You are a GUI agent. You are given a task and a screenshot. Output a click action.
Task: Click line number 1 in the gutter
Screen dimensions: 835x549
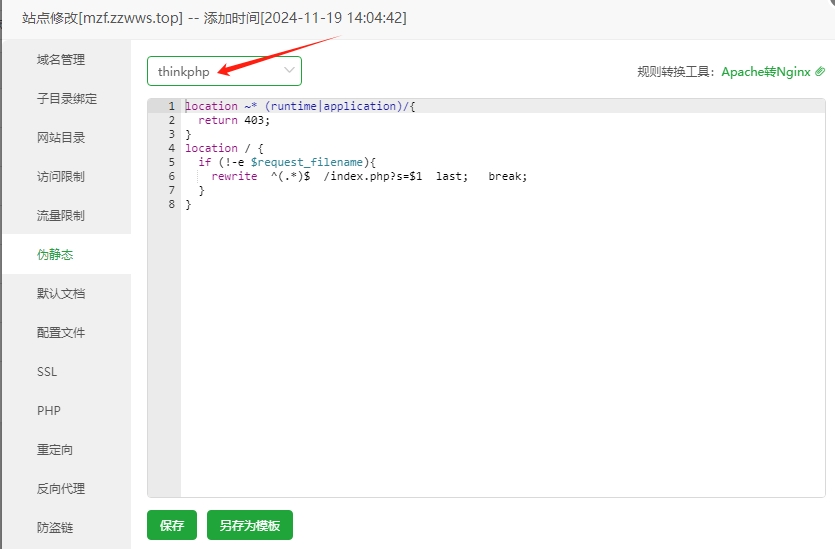click(171, 106)
